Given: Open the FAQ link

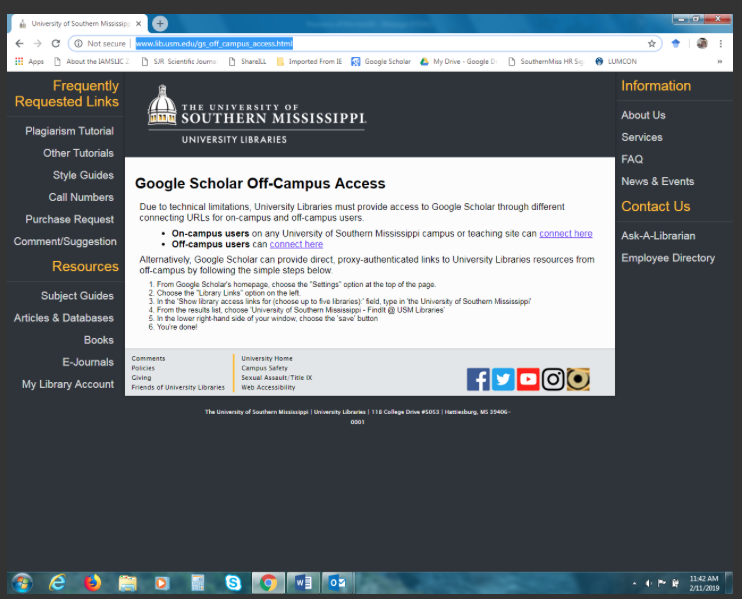Looking at the screenshot, I should (x=632, y=159).
